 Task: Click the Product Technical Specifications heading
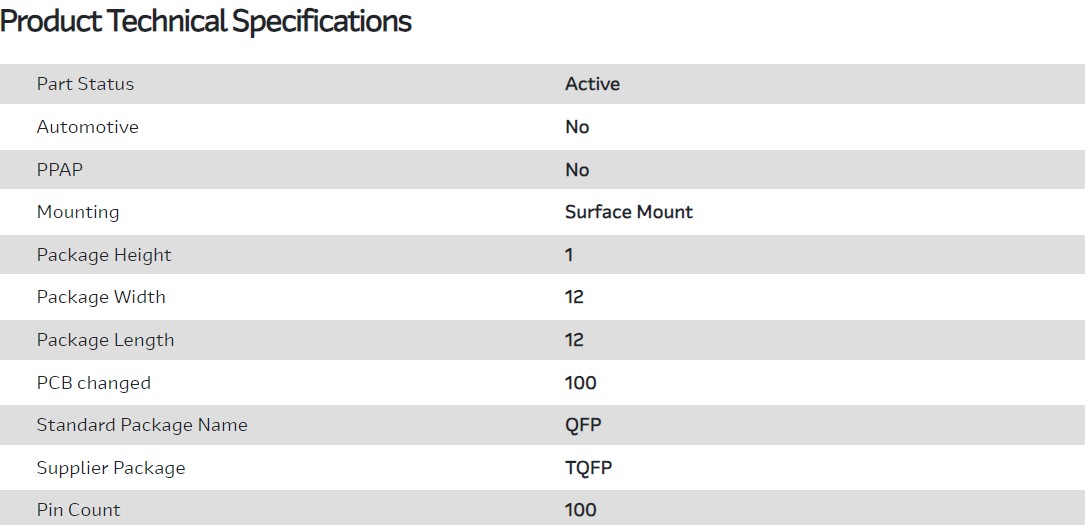[x=206, y=21]
